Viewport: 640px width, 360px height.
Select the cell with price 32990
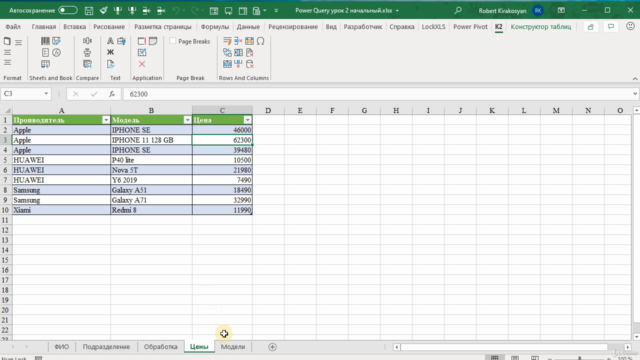tap(222, 200)
